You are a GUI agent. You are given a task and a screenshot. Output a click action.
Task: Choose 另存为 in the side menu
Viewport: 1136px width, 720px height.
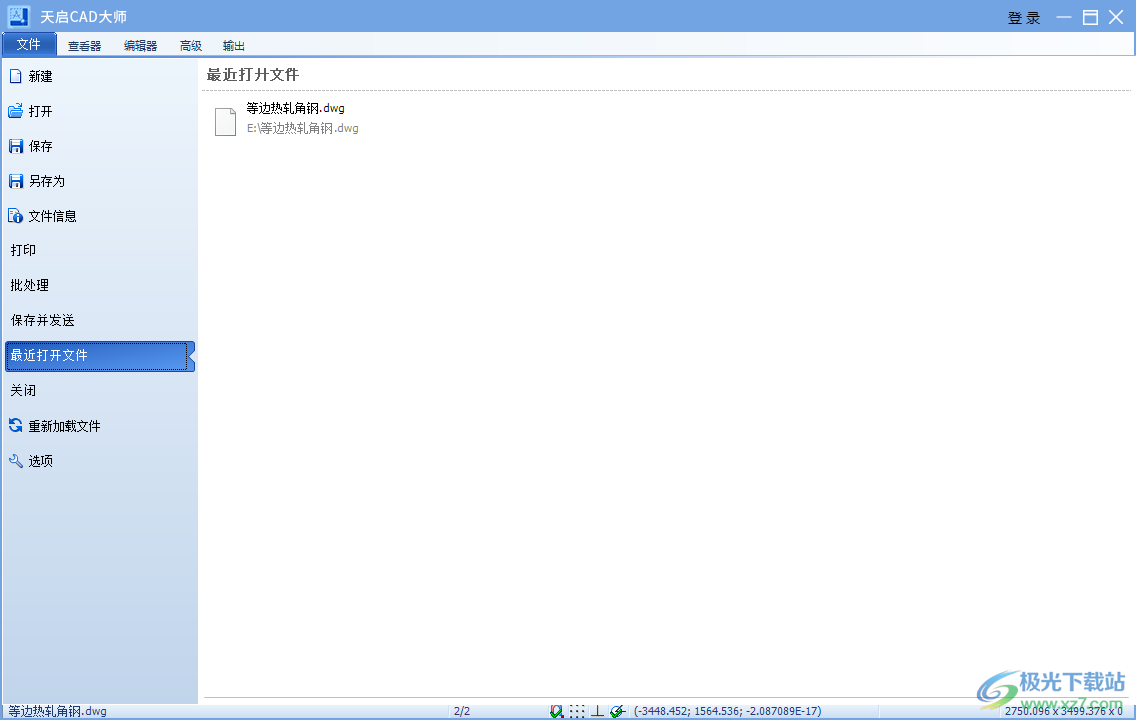[99, 181]
